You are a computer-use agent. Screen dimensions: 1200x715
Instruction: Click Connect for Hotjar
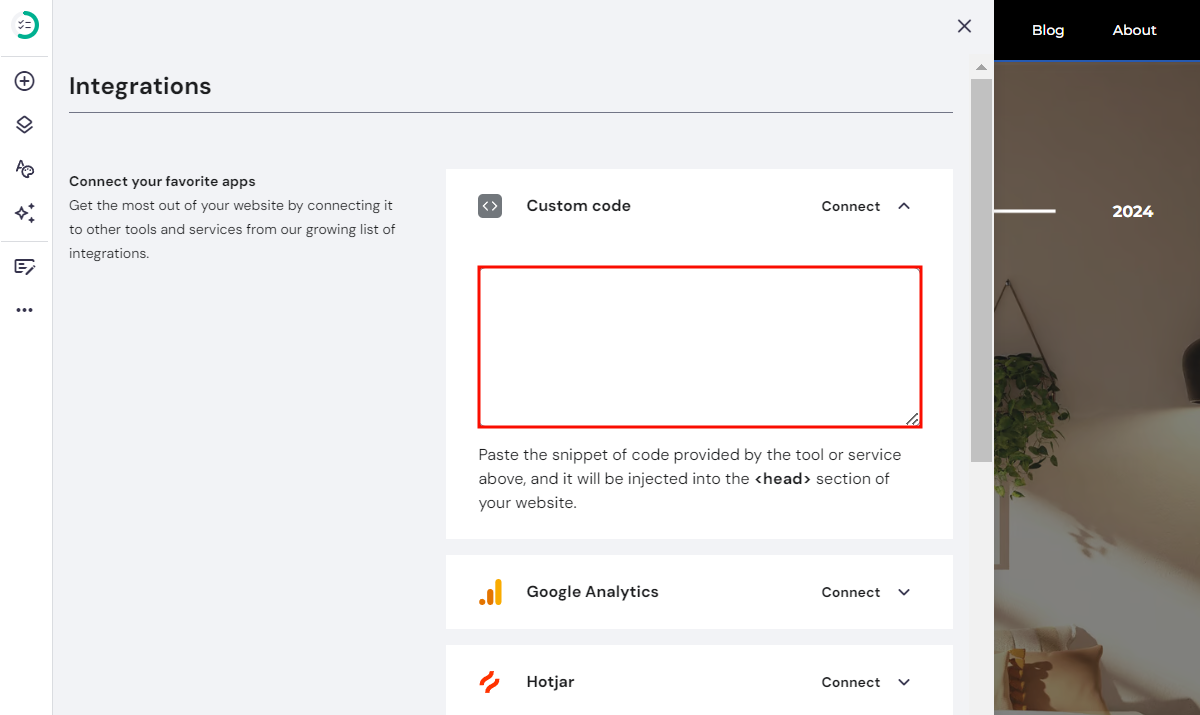[x=850, y=681]
